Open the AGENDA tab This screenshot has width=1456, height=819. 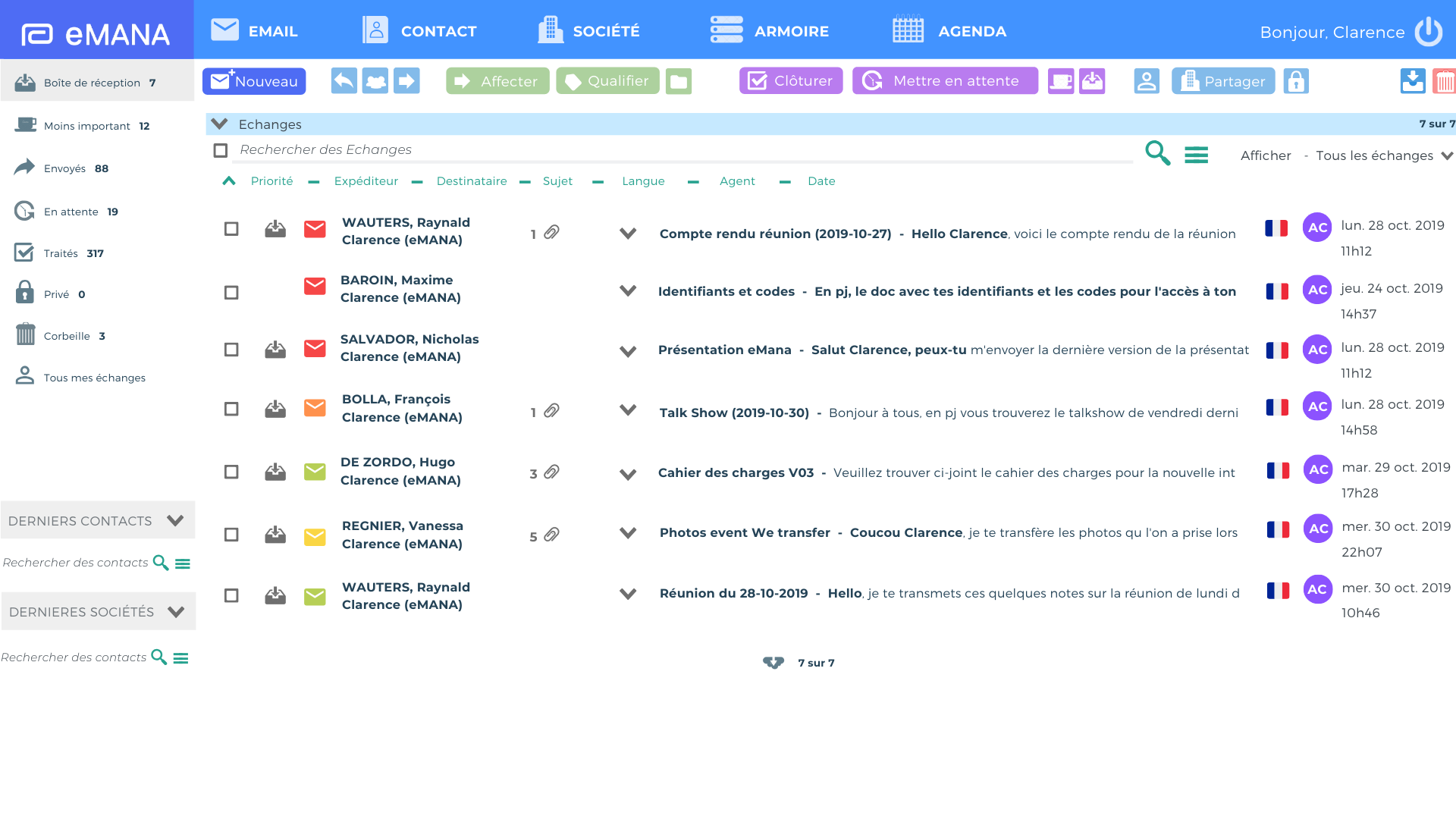pos(949,31)
